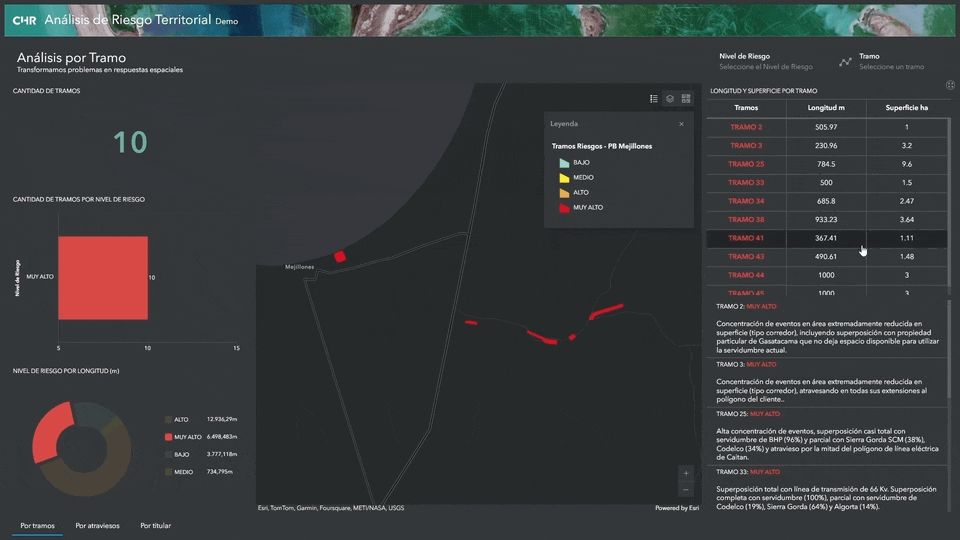960x540 pixels.
Task: Switch to the Por titular tab
Action: coord(155,525)
